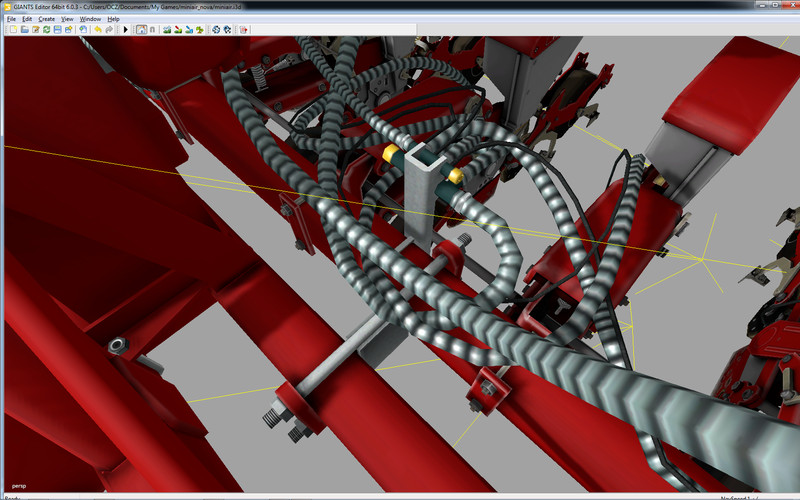Click the Redo arrow icon
The width and height of the screenshot is (800, 500).
(108, 30)
